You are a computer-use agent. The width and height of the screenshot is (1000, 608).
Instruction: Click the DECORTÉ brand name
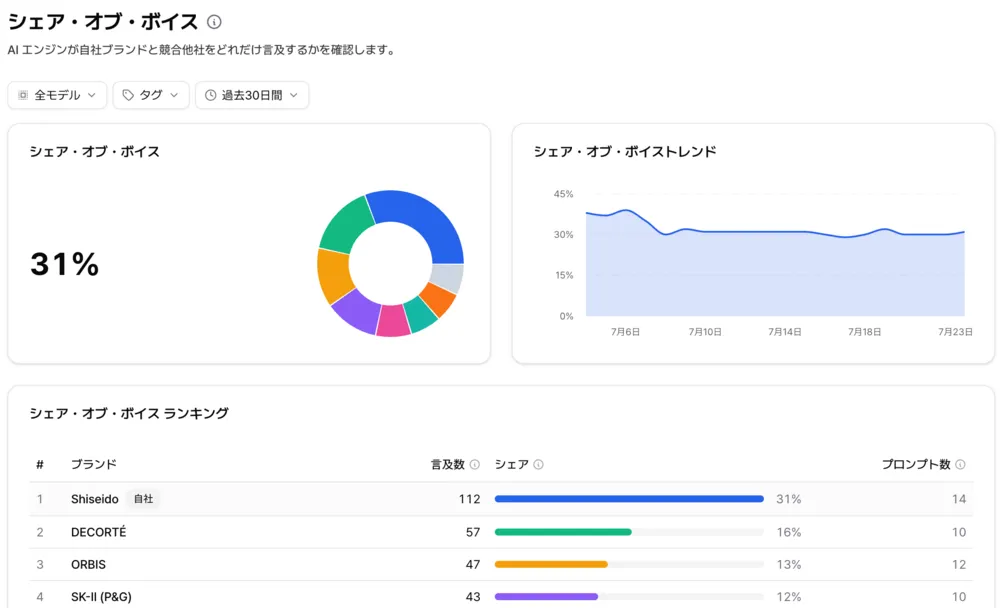pos(98,532)
